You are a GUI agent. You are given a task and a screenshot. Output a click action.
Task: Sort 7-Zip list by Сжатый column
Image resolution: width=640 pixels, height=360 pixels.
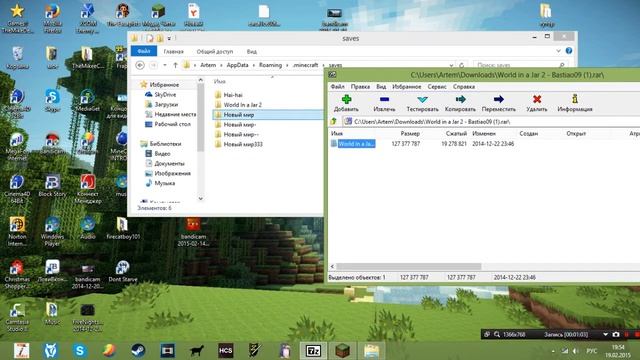pos(456,133)
